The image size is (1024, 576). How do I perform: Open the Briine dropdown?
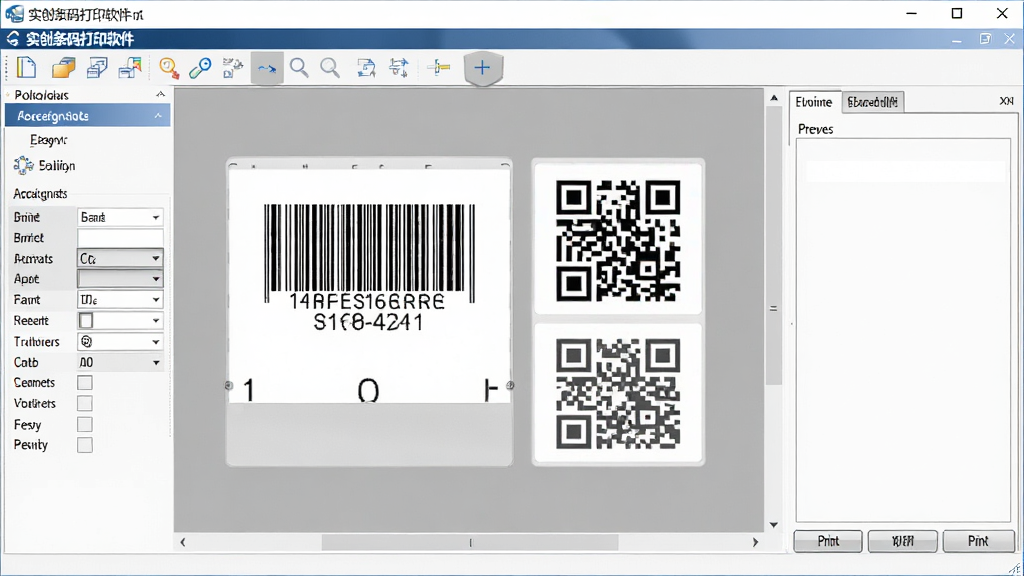120,217
